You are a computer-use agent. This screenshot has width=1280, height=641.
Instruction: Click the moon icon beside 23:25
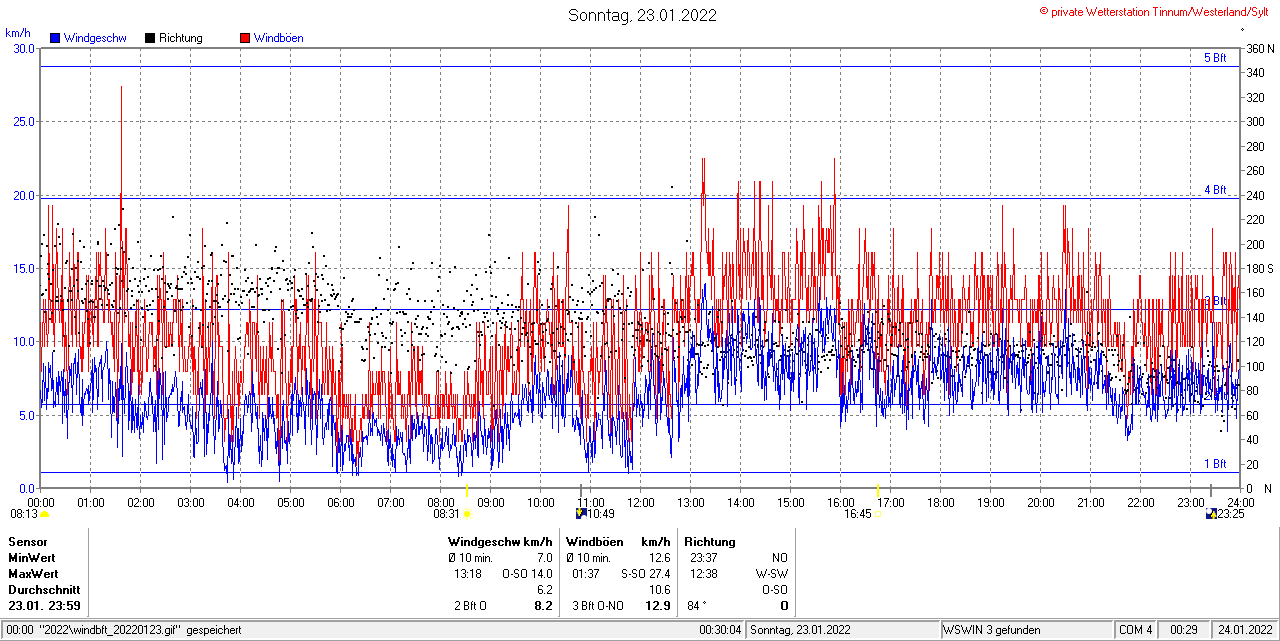[1211, 514]
